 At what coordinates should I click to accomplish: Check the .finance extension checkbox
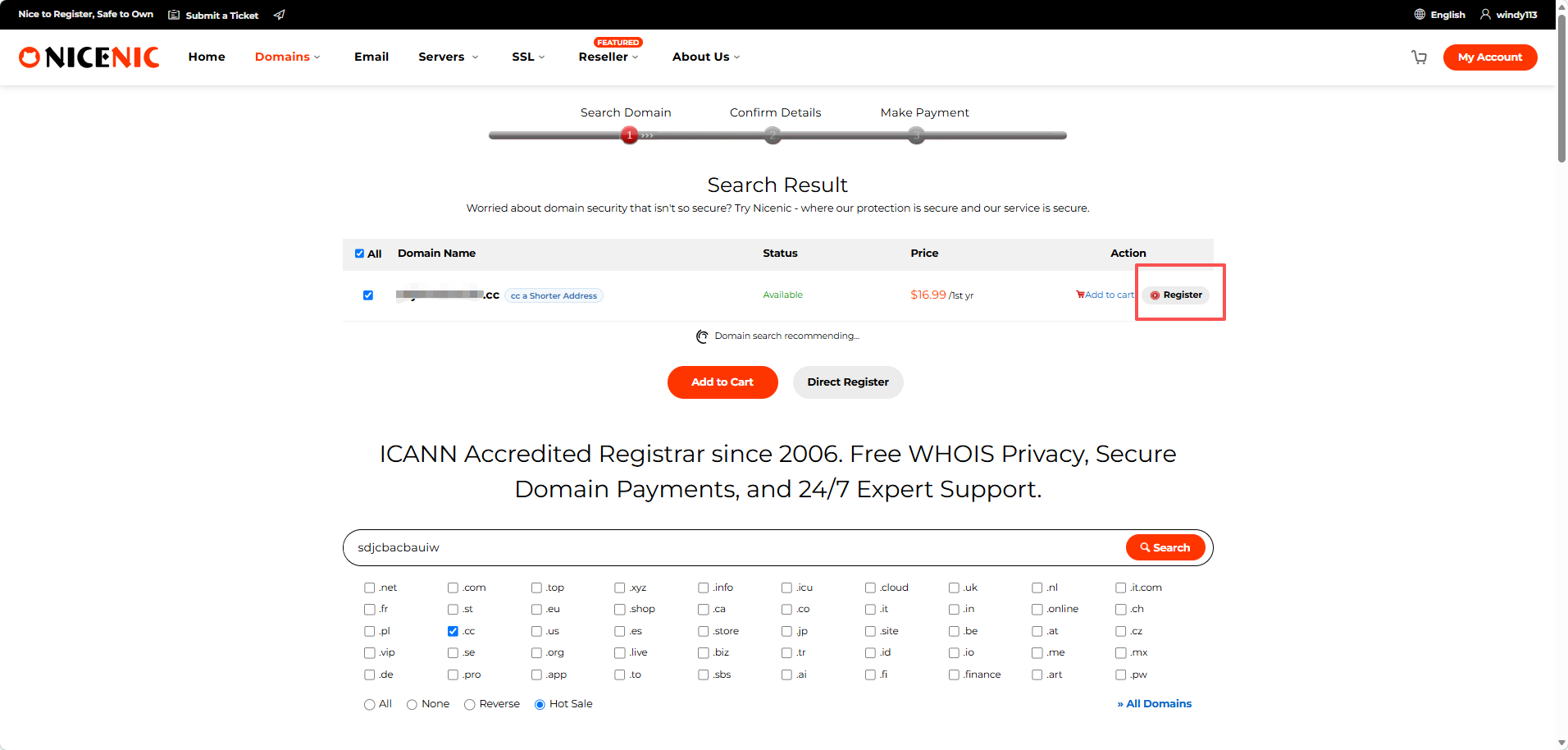[954, 675]
